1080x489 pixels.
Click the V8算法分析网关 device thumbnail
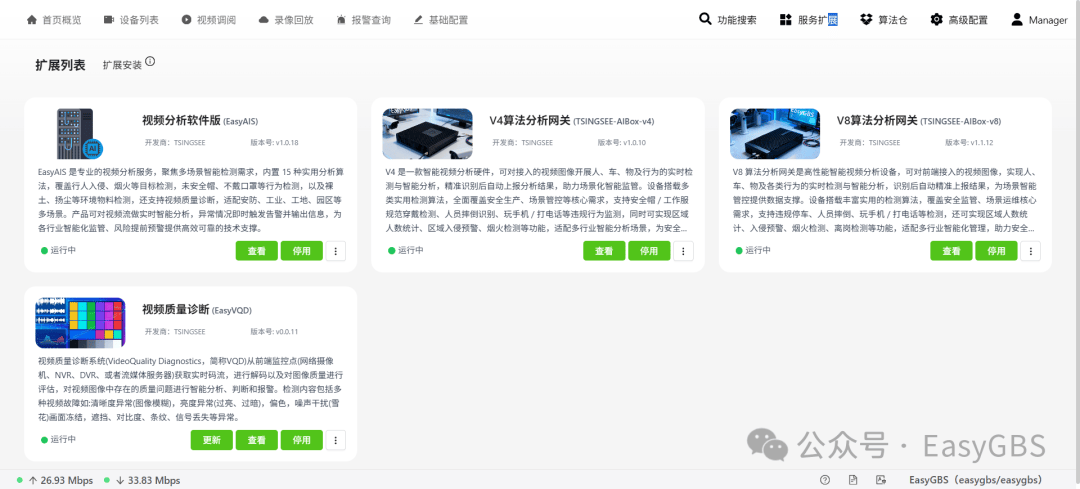coord(775,134)
